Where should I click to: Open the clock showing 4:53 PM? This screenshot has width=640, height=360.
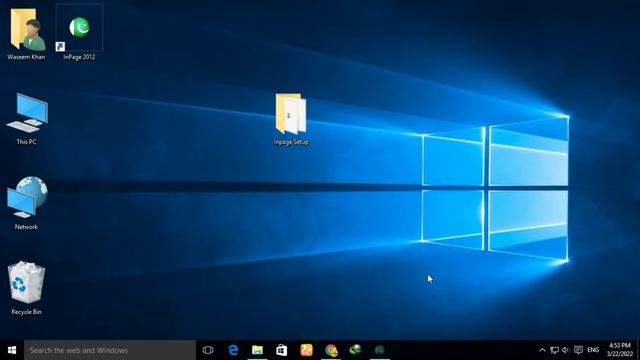[620, 350]
